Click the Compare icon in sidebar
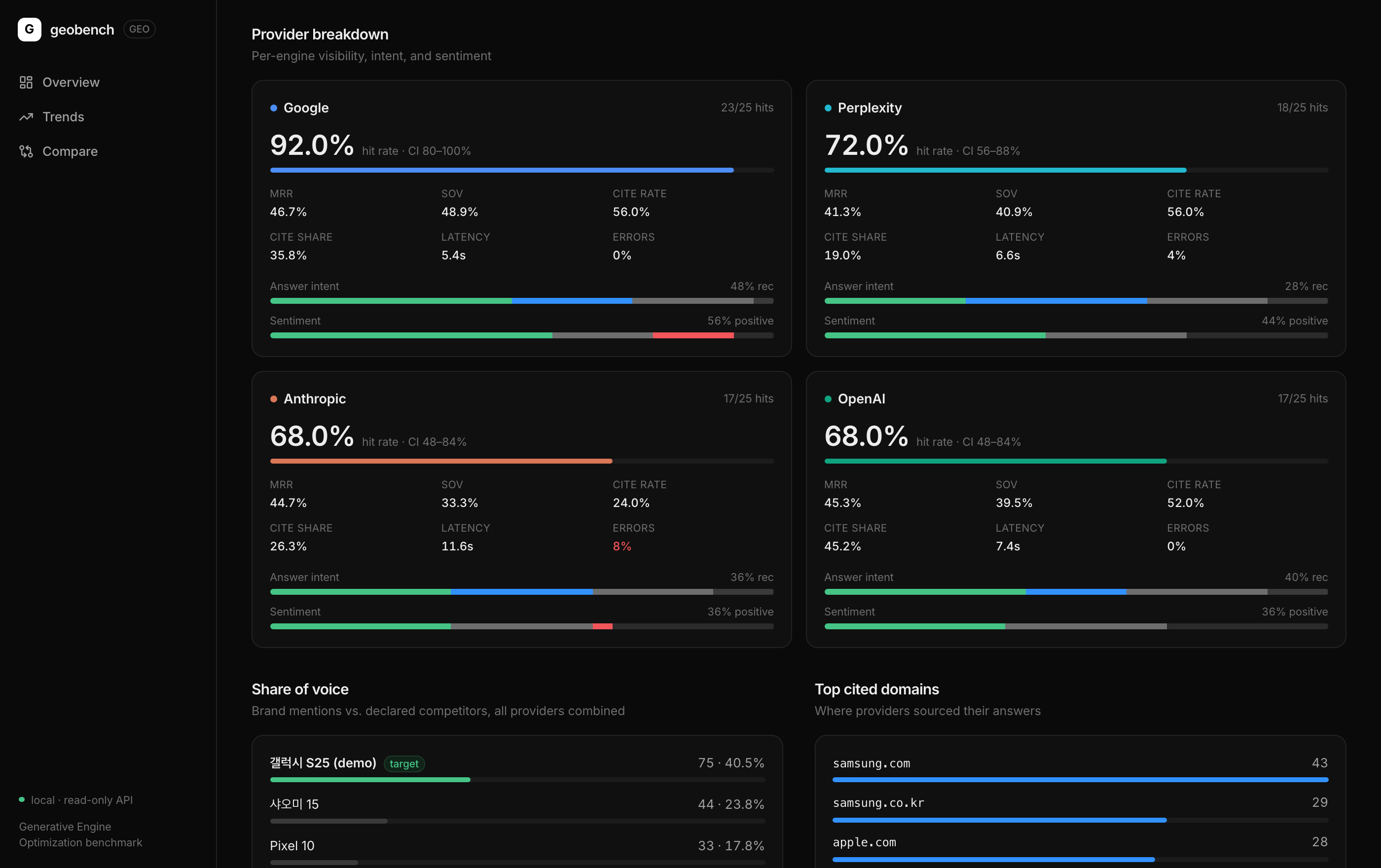1381x868 pixels. [26, 151]
